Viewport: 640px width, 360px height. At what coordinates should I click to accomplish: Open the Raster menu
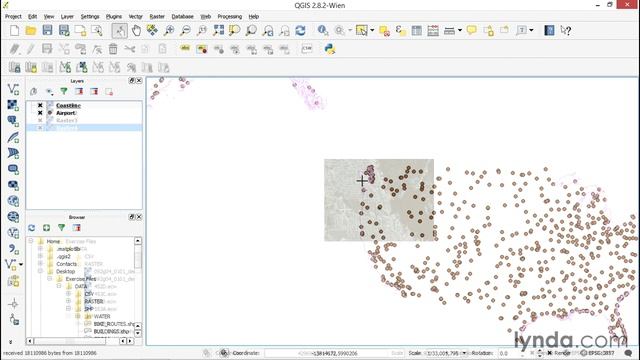(x=157, y=16)
